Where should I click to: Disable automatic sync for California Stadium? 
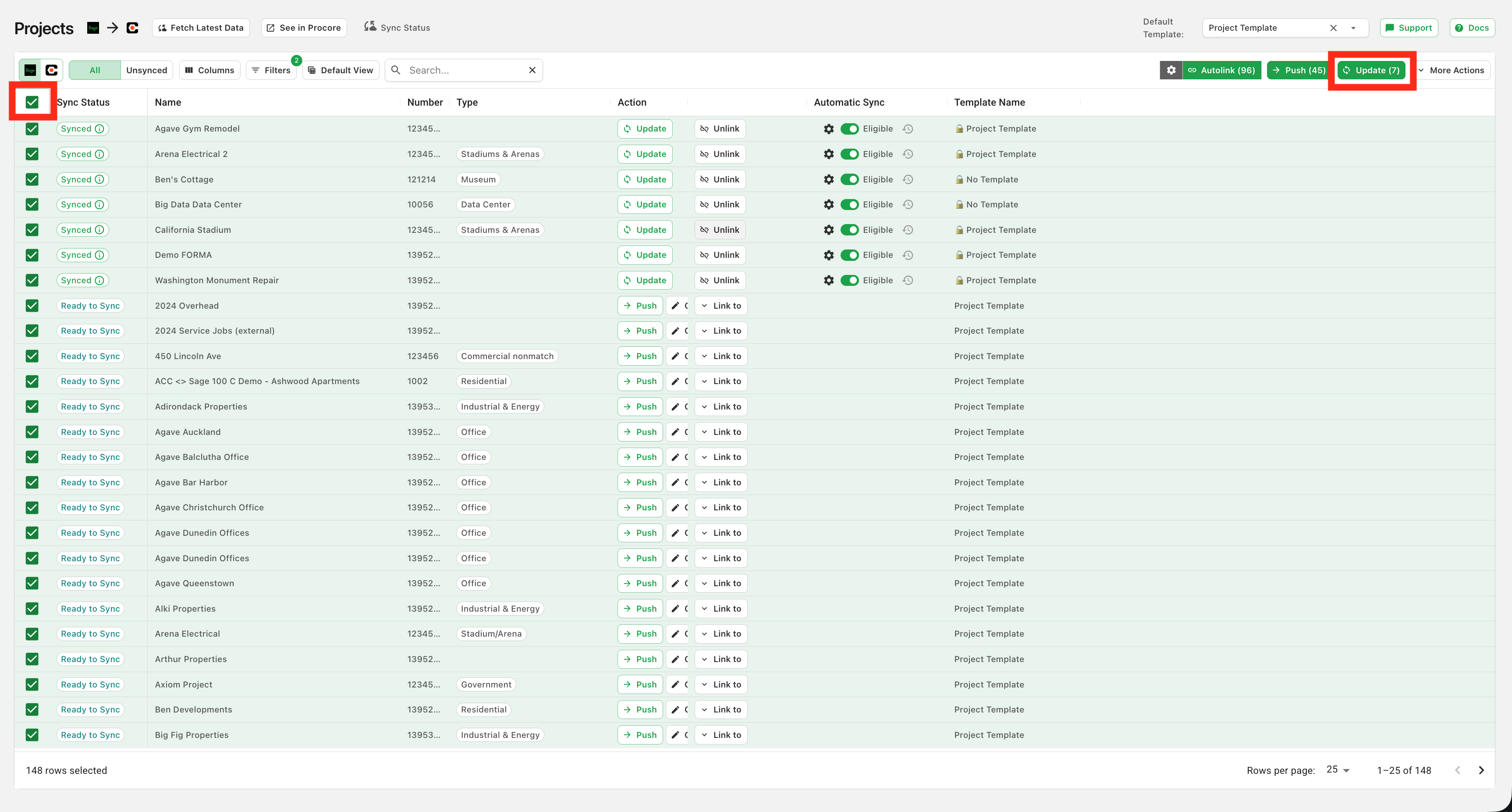coord(849,230)
